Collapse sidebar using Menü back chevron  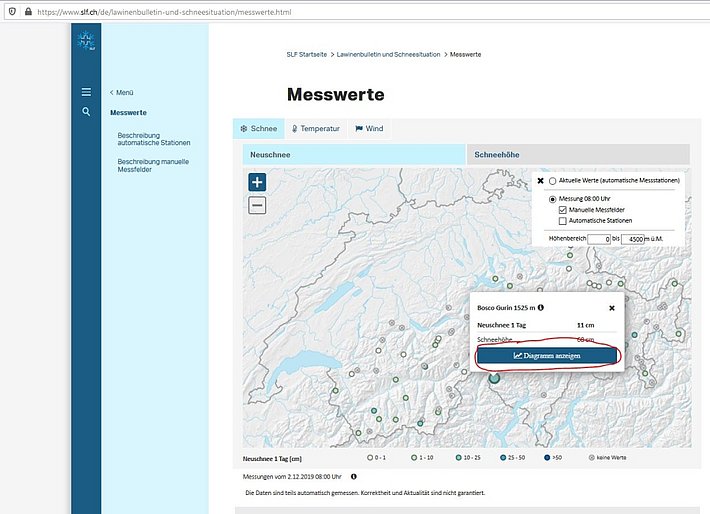[112, 92]
